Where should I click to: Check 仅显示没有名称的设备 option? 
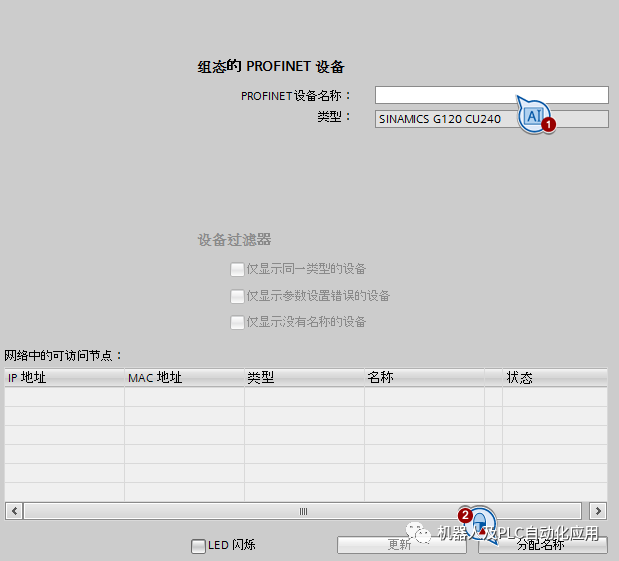click(237, 322)
